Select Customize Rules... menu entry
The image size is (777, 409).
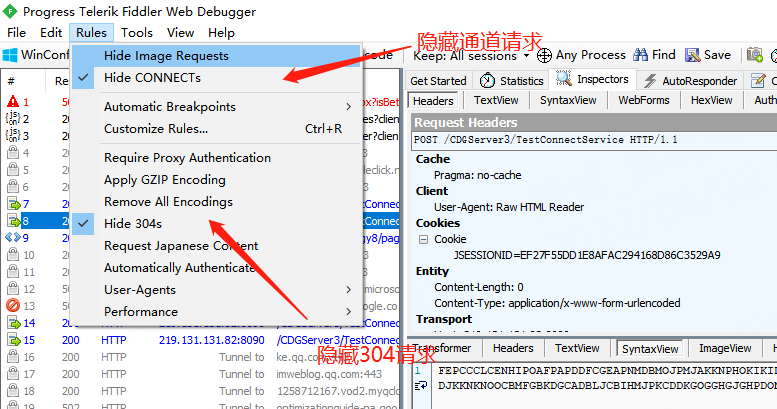coord(216,129)
